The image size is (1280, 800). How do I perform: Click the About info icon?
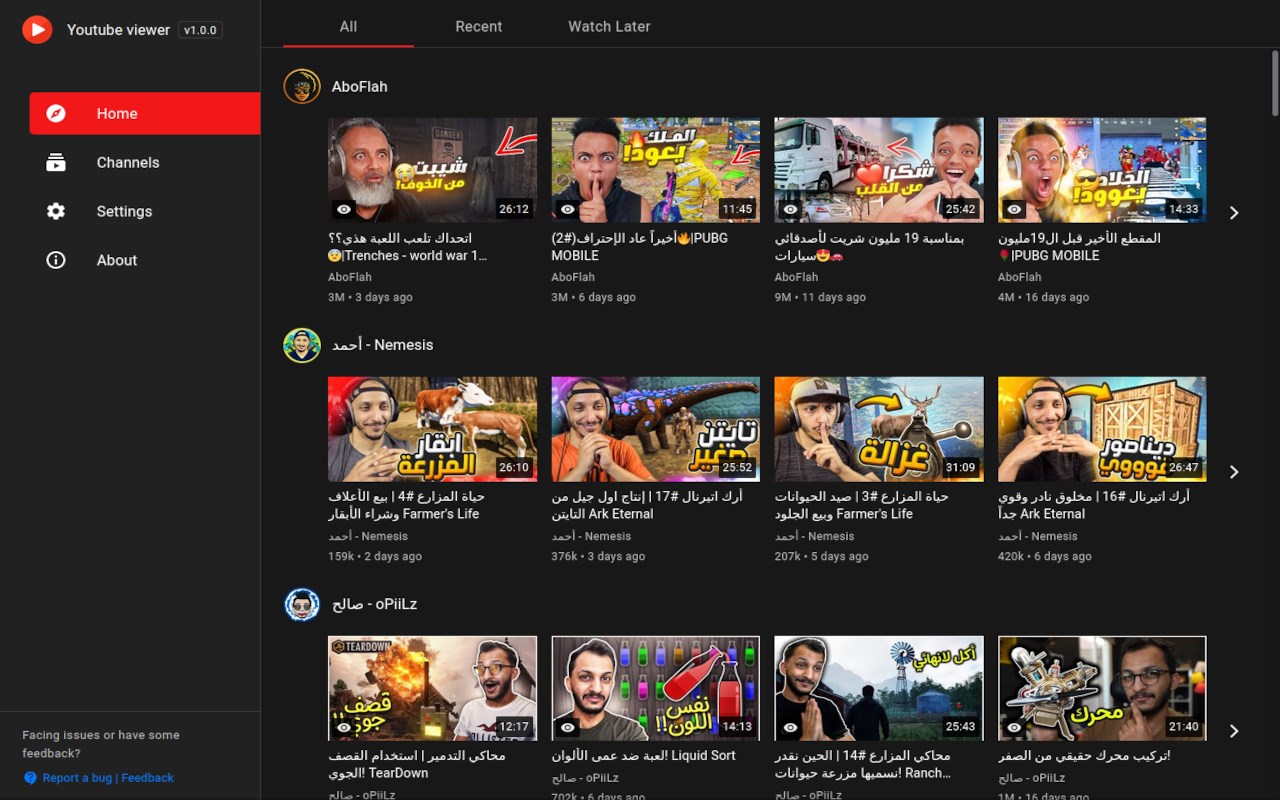pos(56,260)
